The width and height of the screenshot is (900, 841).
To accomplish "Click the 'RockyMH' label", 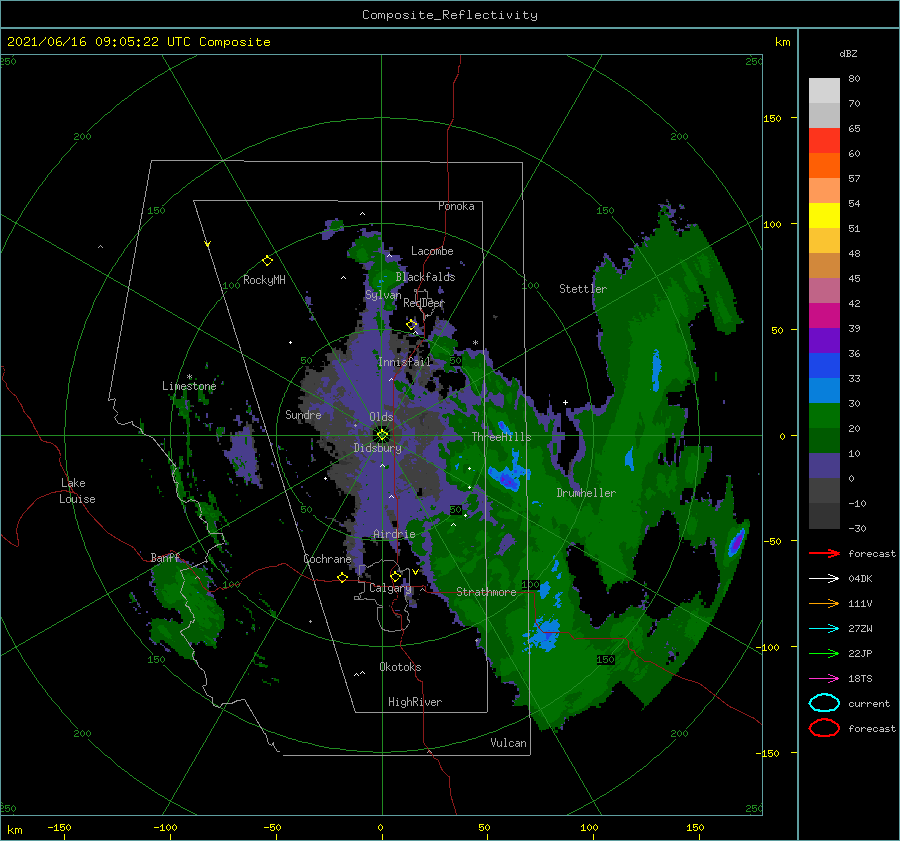I will (264, 280).
